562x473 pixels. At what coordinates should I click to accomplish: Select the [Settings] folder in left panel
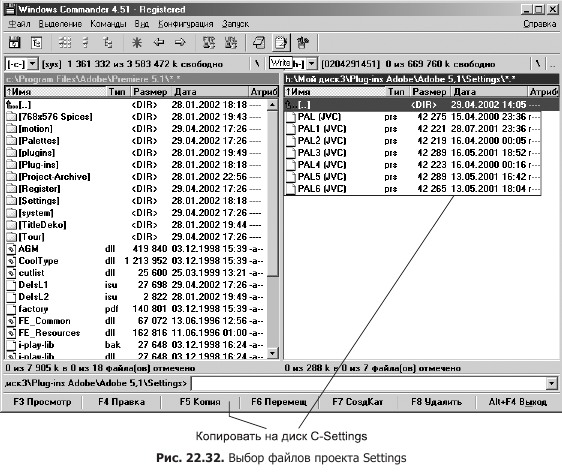click(136, 201)
